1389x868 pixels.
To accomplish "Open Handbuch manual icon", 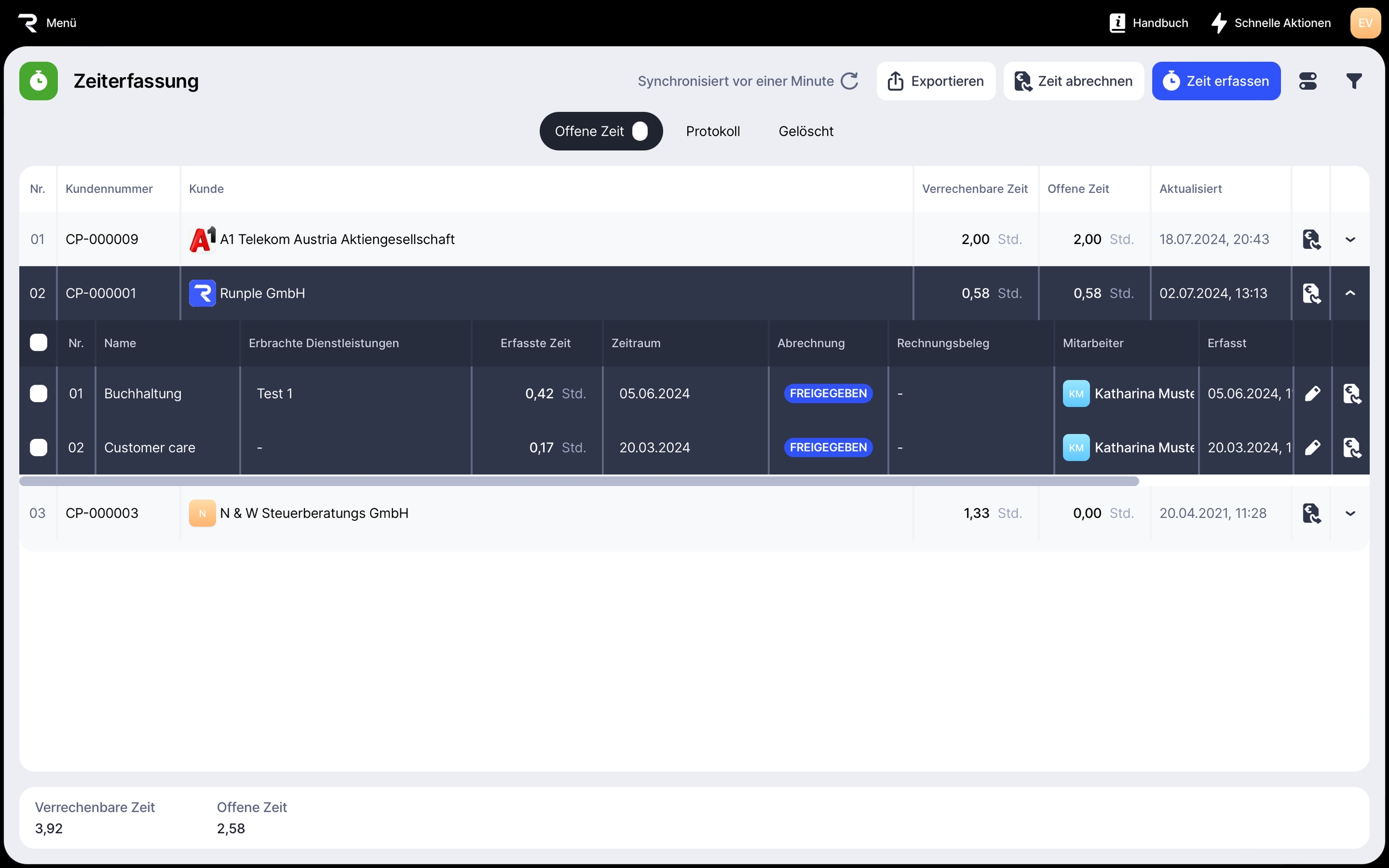I will [x=1117, y=23].
